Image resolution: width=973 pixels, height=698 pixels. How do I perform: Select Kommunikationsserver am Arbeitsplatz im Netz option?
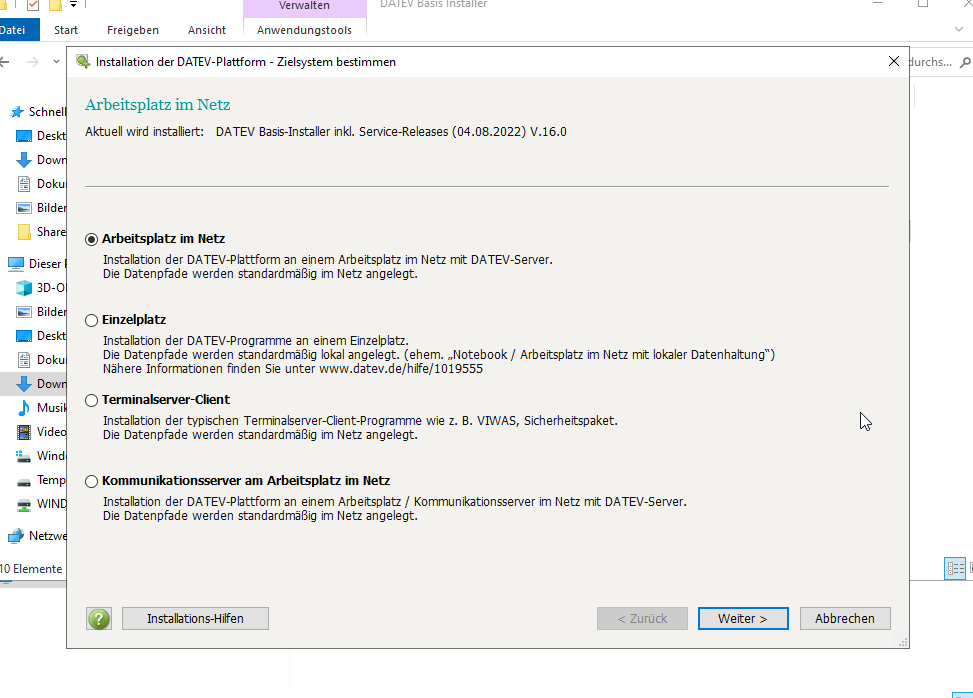92,481
